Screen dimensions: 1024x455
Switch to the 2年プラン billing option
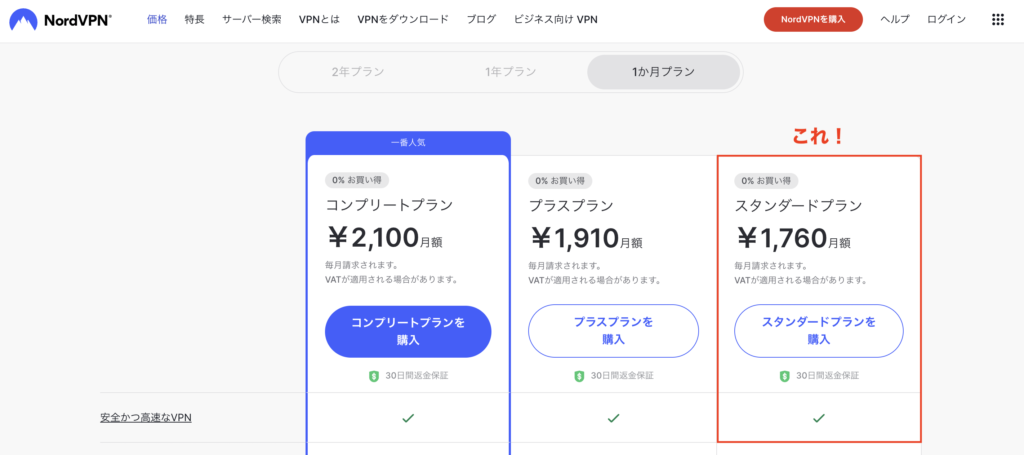point(357,72)
